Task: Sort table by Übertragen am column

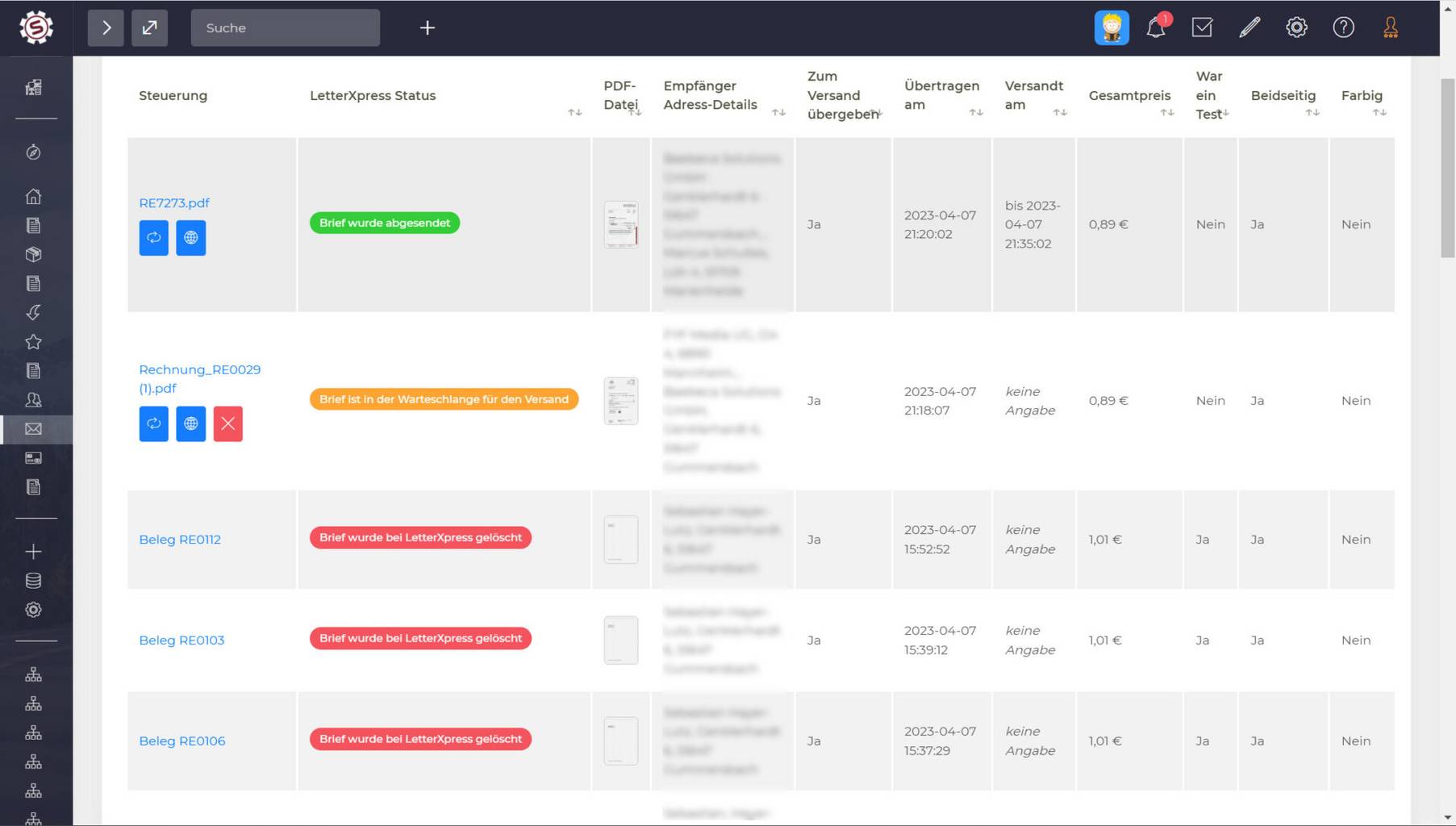Action: (975, 112)
